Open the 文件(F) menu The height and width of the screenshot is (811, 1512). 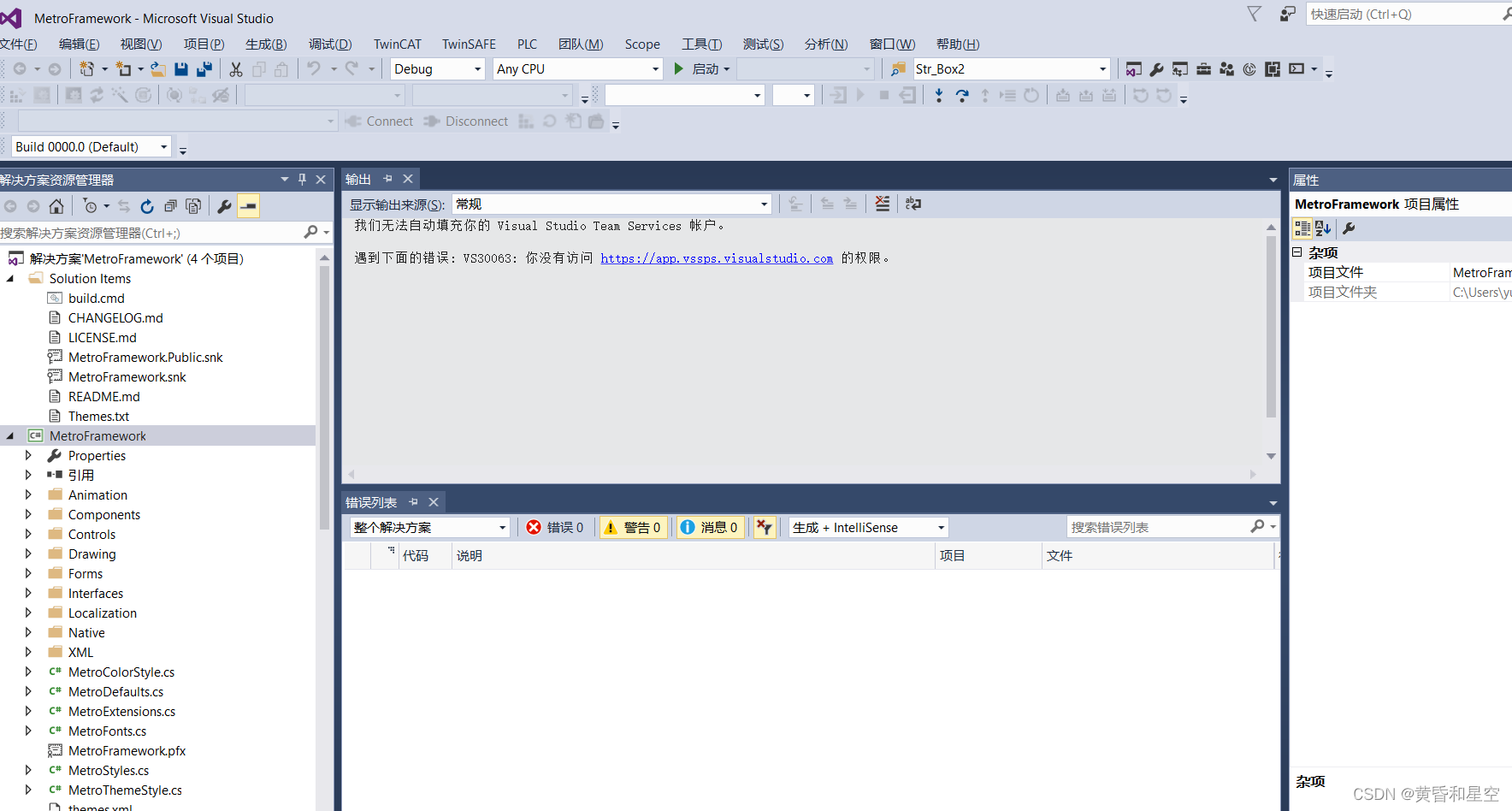click(x=18, y=44)
